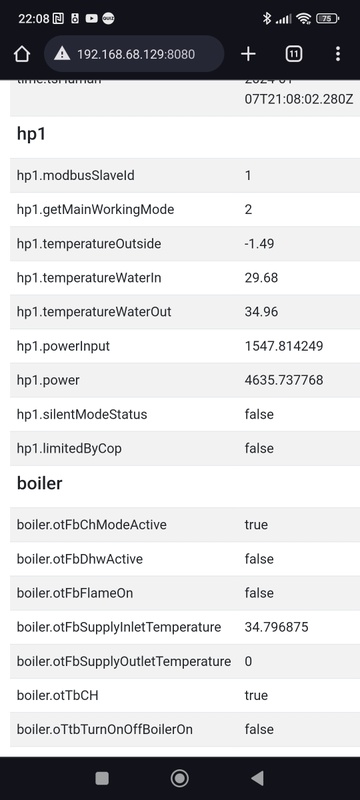Select the boiler.otFbFlameOn row

click(x=185, y=593)
